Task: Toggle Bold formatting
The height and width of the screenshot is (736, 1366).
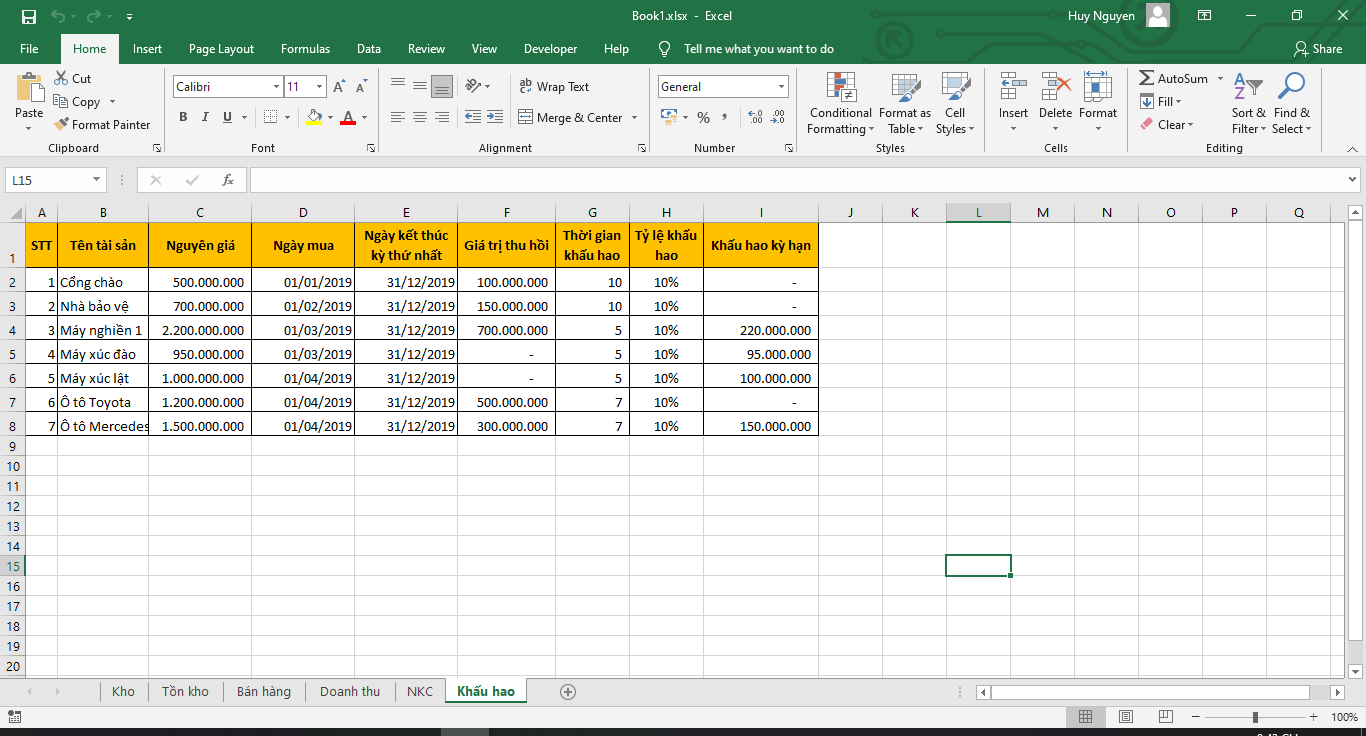Action: 183,118
